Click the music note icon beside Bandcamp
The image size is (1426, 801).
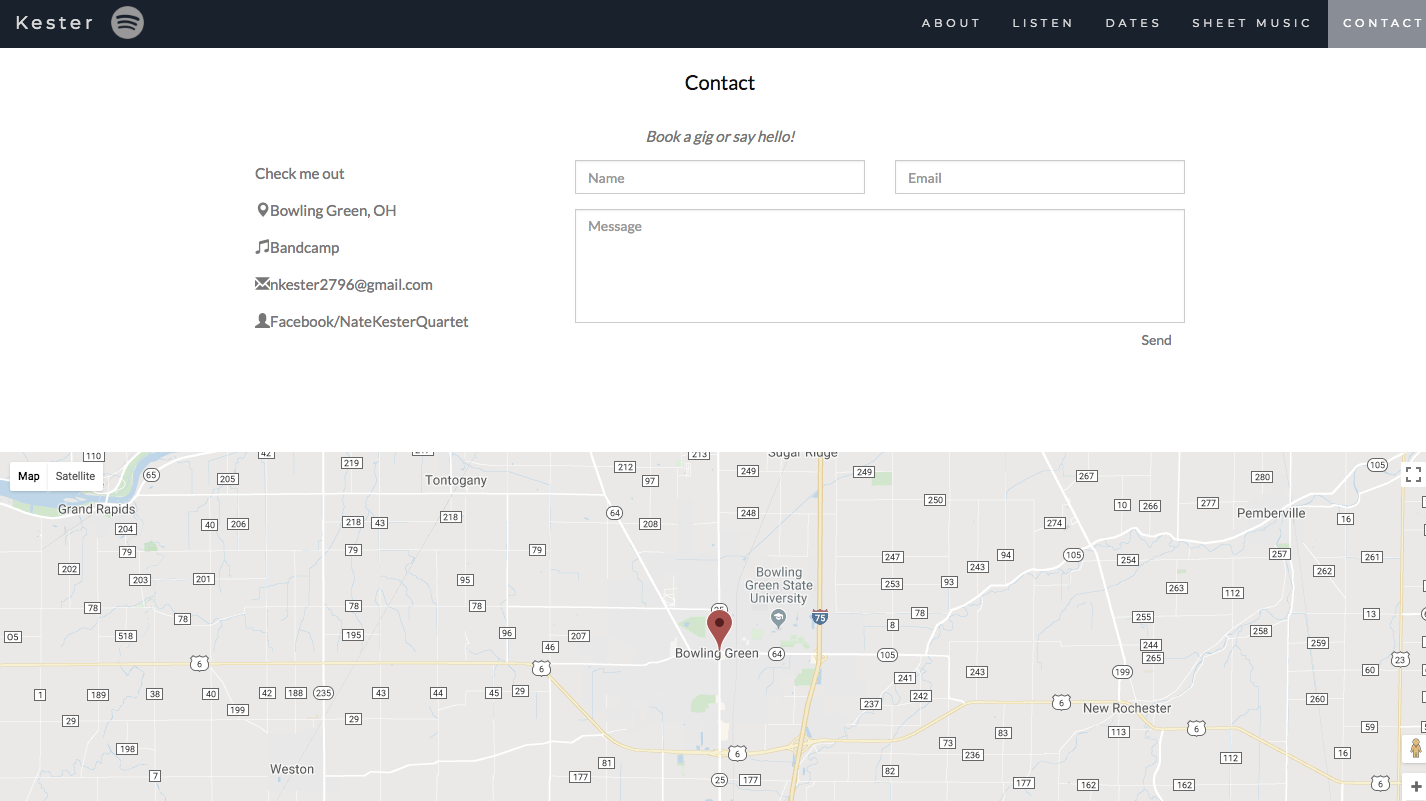[262, 247]
